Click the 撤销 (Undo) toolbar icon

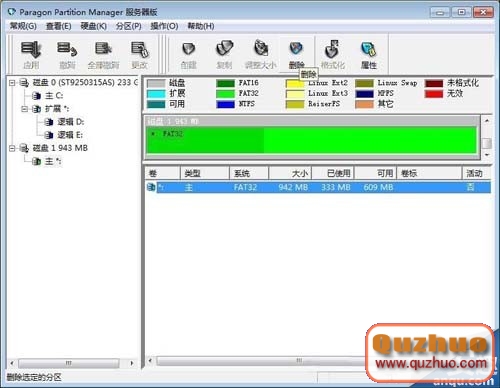(x=67, y=49)
